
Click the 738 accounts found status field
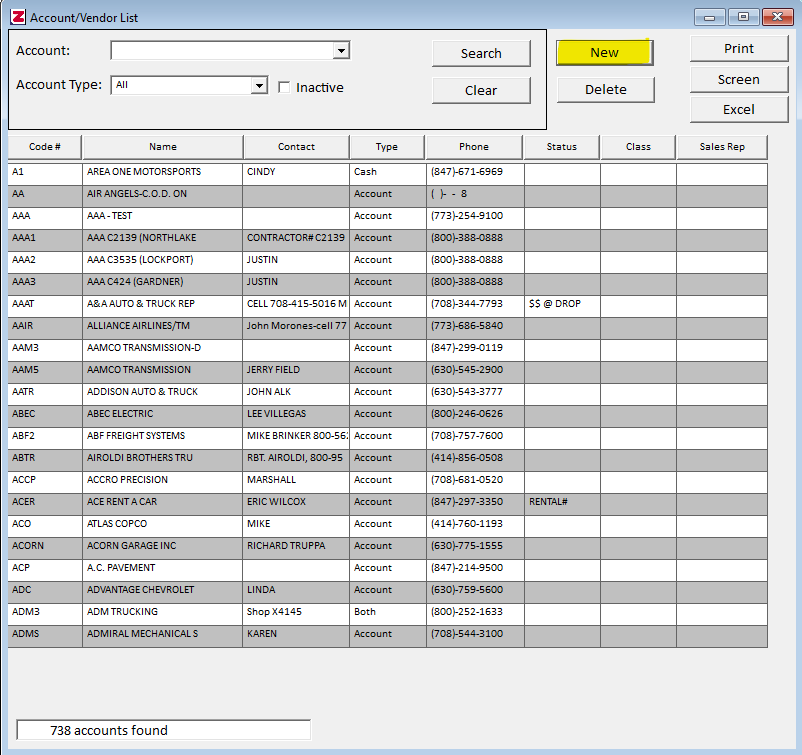pos(164,730)
